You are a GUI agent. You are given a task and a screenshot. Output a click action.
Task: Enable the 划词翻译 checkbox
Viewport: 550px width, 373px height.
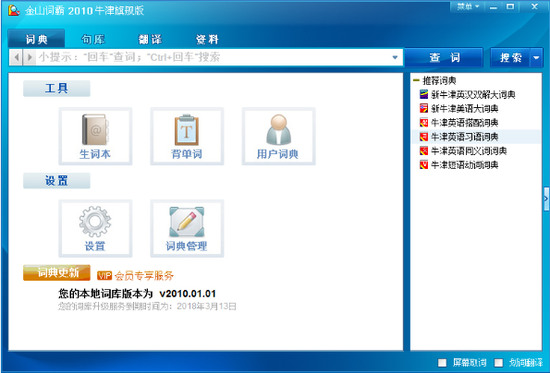(x=498, y=362)
